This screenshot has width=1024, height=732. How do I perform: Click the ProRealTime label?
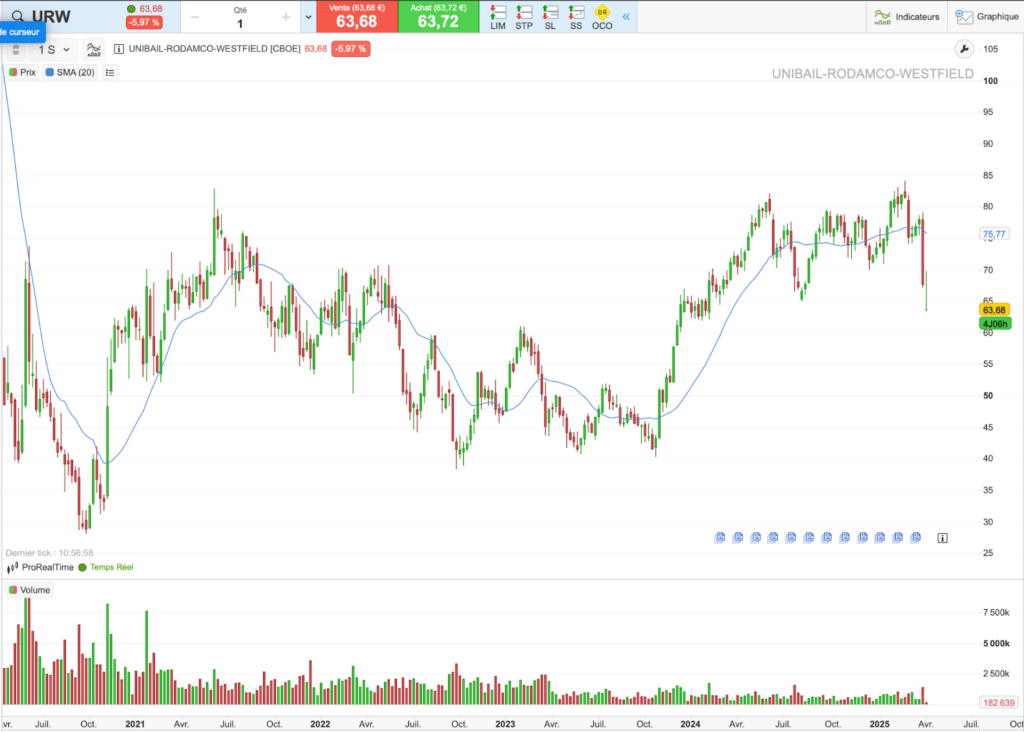point(48,567)
